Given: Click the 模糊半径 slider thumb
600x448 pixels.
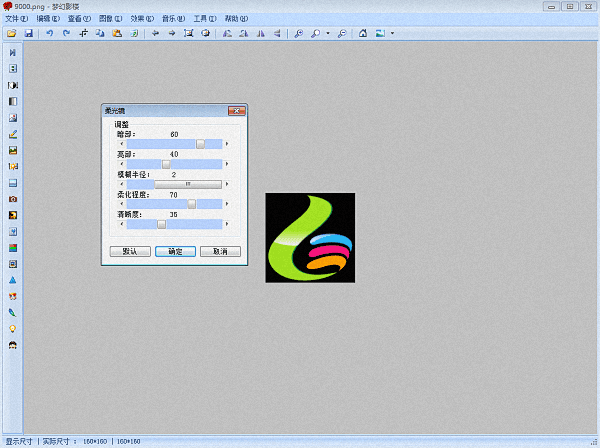Looking at the screenshot, I should point(188,184).
